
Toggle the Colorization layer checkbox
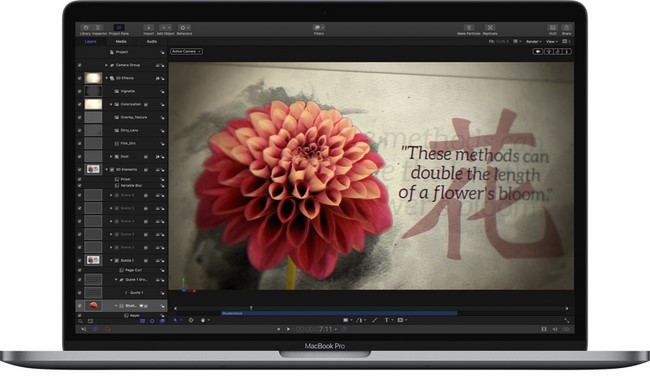(x=80, y=104)
